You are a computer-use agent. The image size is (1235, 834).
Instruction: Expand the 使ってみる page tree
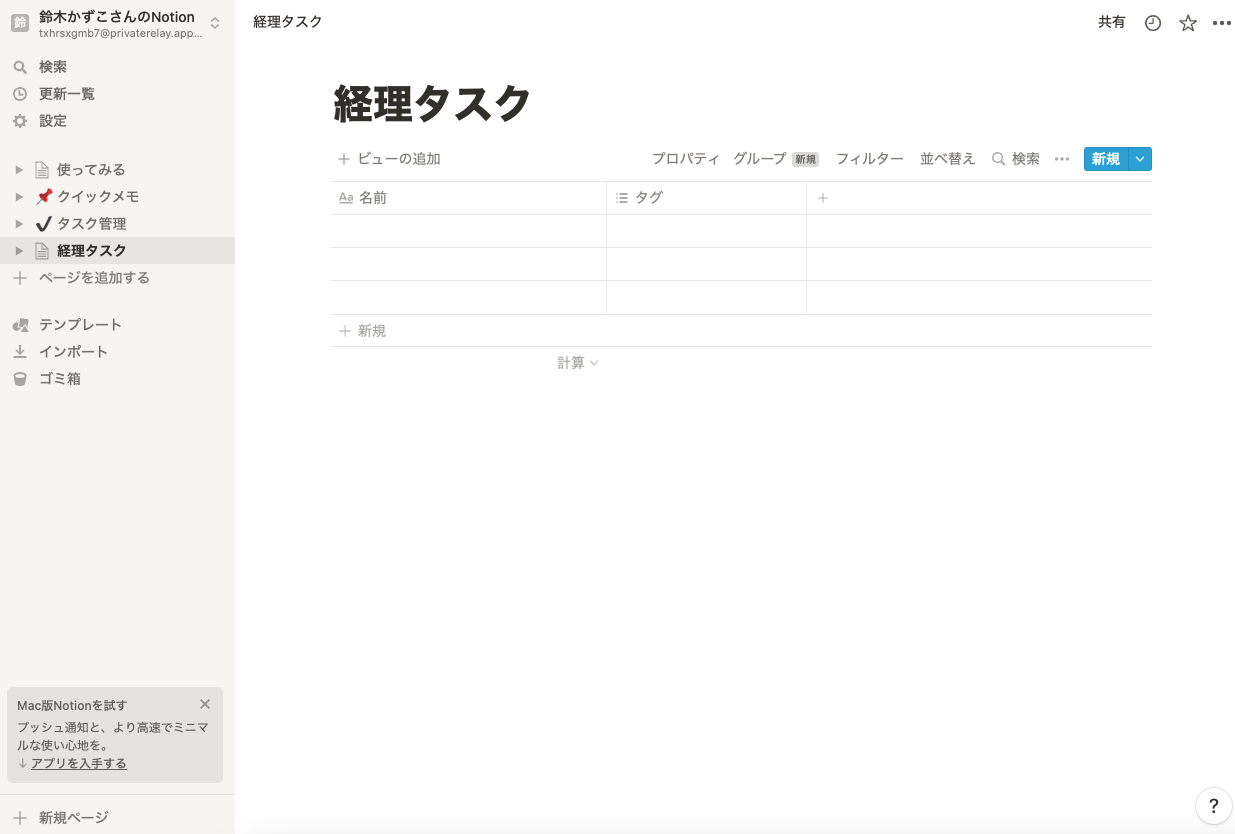coord(19,170)
